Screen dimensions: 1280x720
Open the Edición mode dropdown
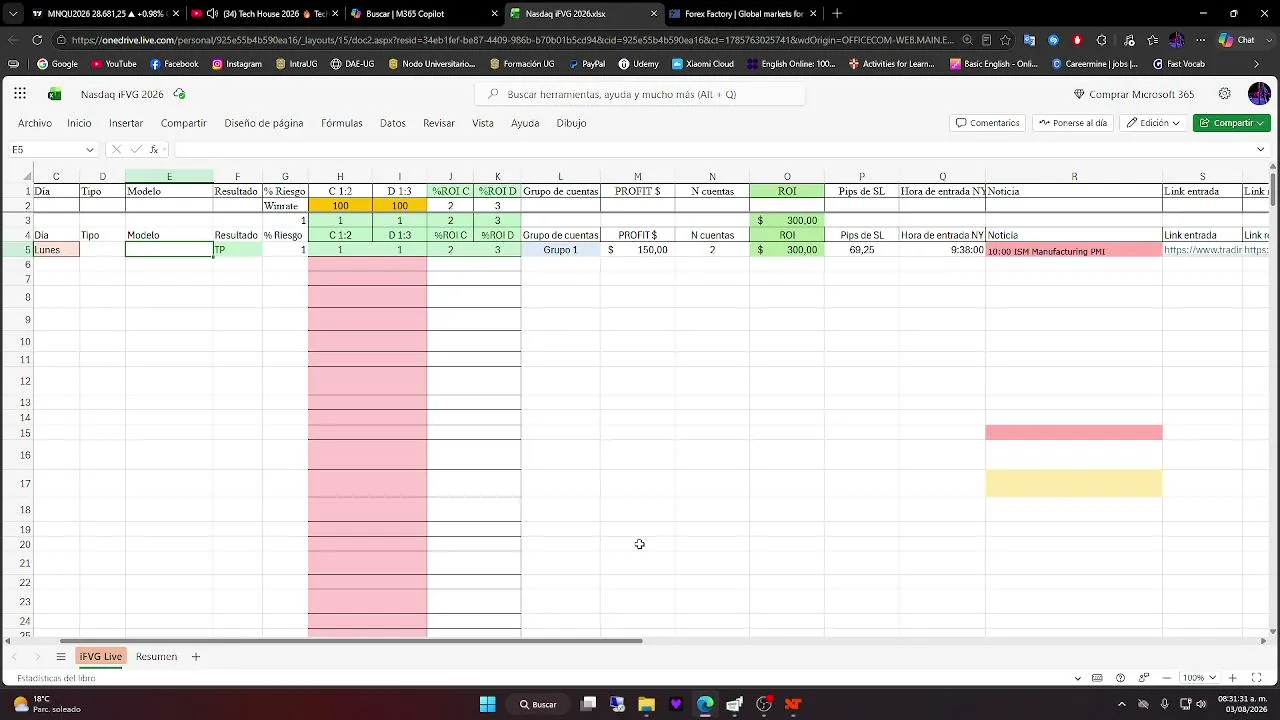click(1154, 123)
